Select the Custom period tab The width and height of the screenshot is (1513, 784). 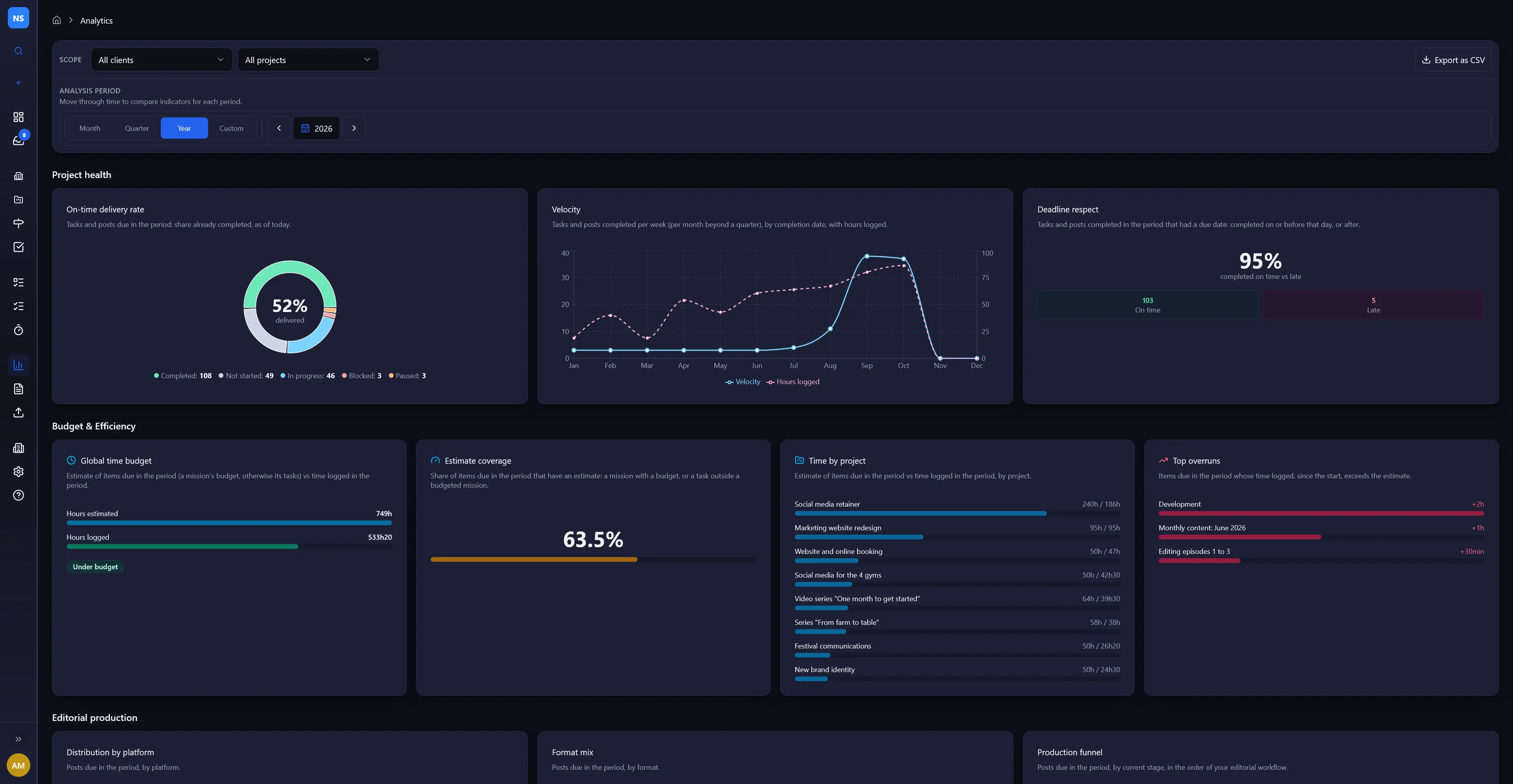point(231,128)
